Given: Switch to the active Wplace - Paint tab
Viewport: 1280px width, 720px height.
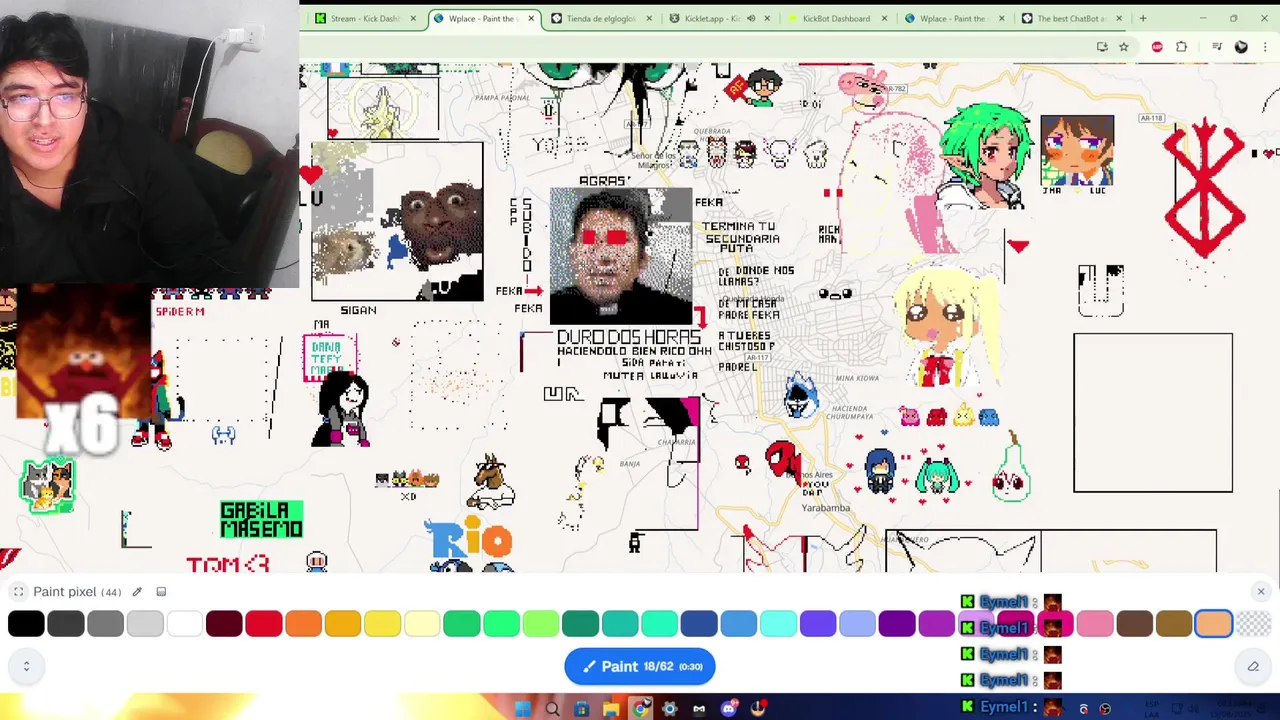Looking at the screenshot, I should 484,18.
